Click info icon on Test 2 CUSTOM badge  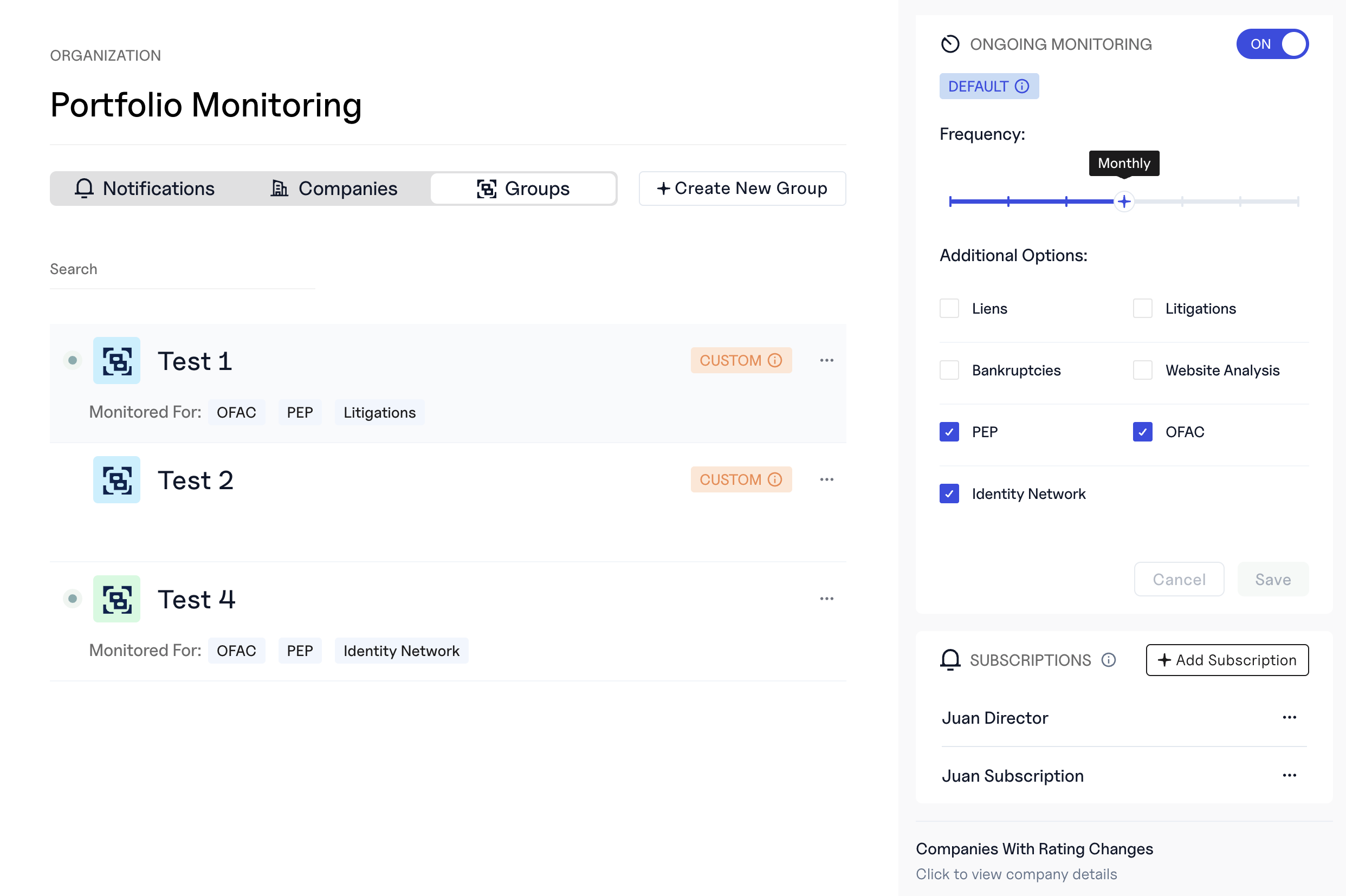coord(775,479)
